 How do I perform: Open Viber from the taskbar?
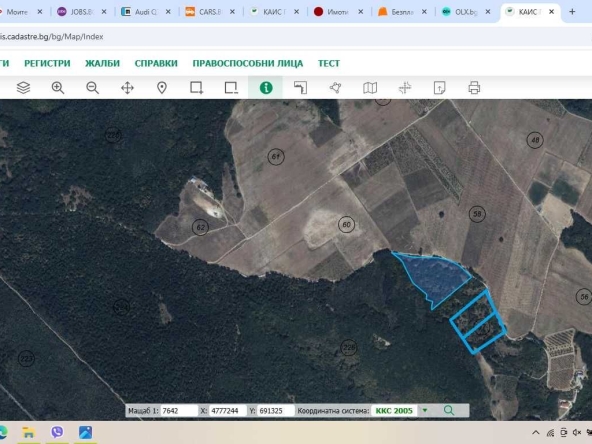click(x=57, y=432)
